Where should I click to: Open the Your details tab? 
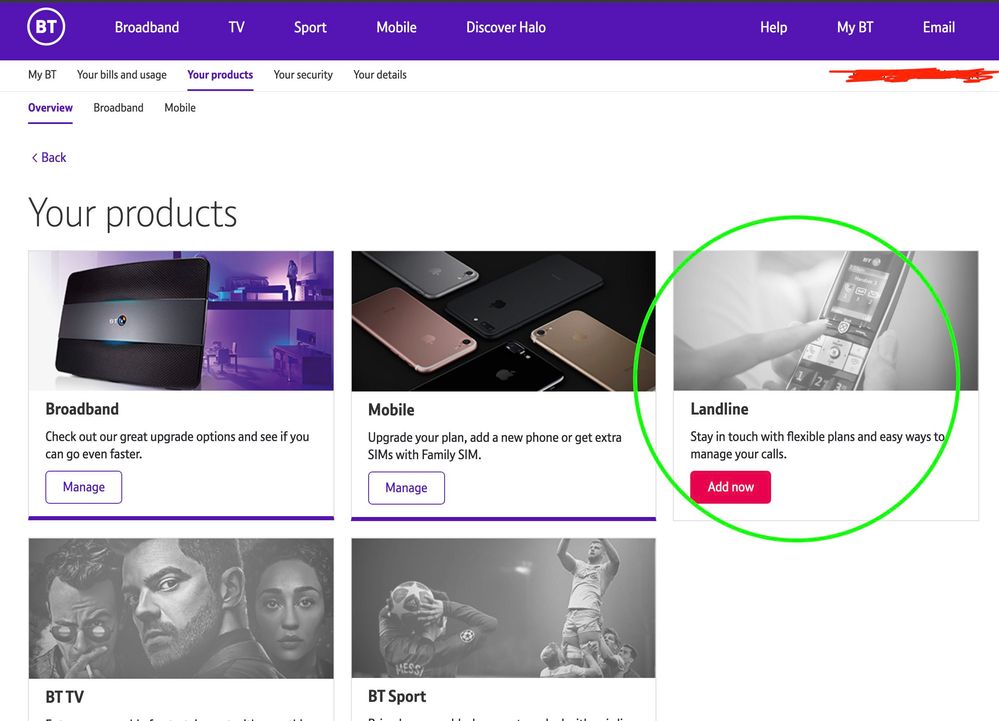pyautogui.click(x=380, y=75)
